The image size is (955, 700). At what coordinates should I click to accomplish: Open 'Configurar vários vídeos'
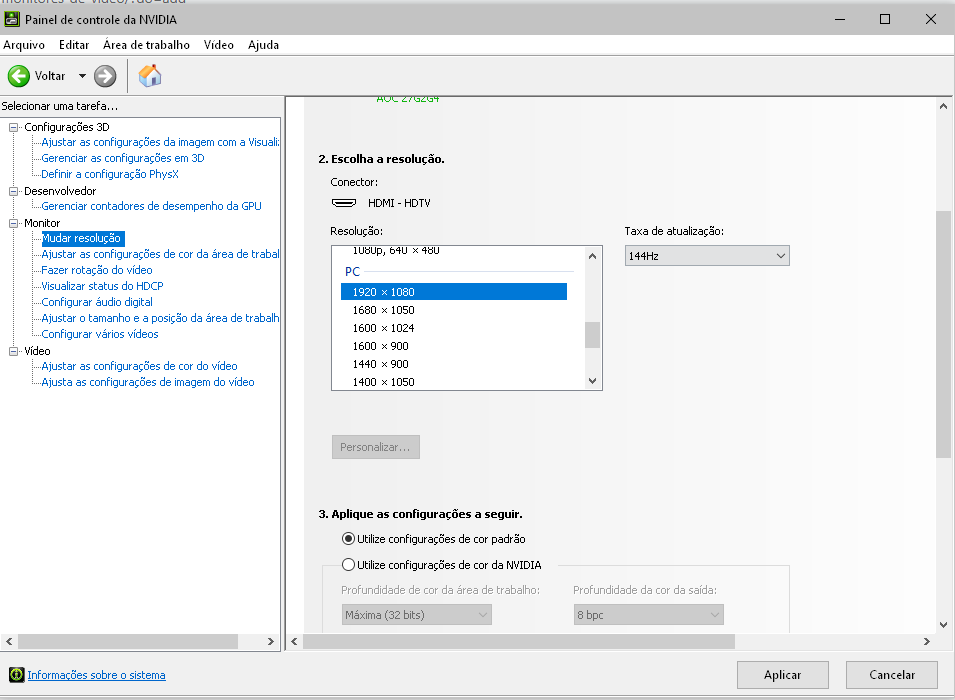100,334
